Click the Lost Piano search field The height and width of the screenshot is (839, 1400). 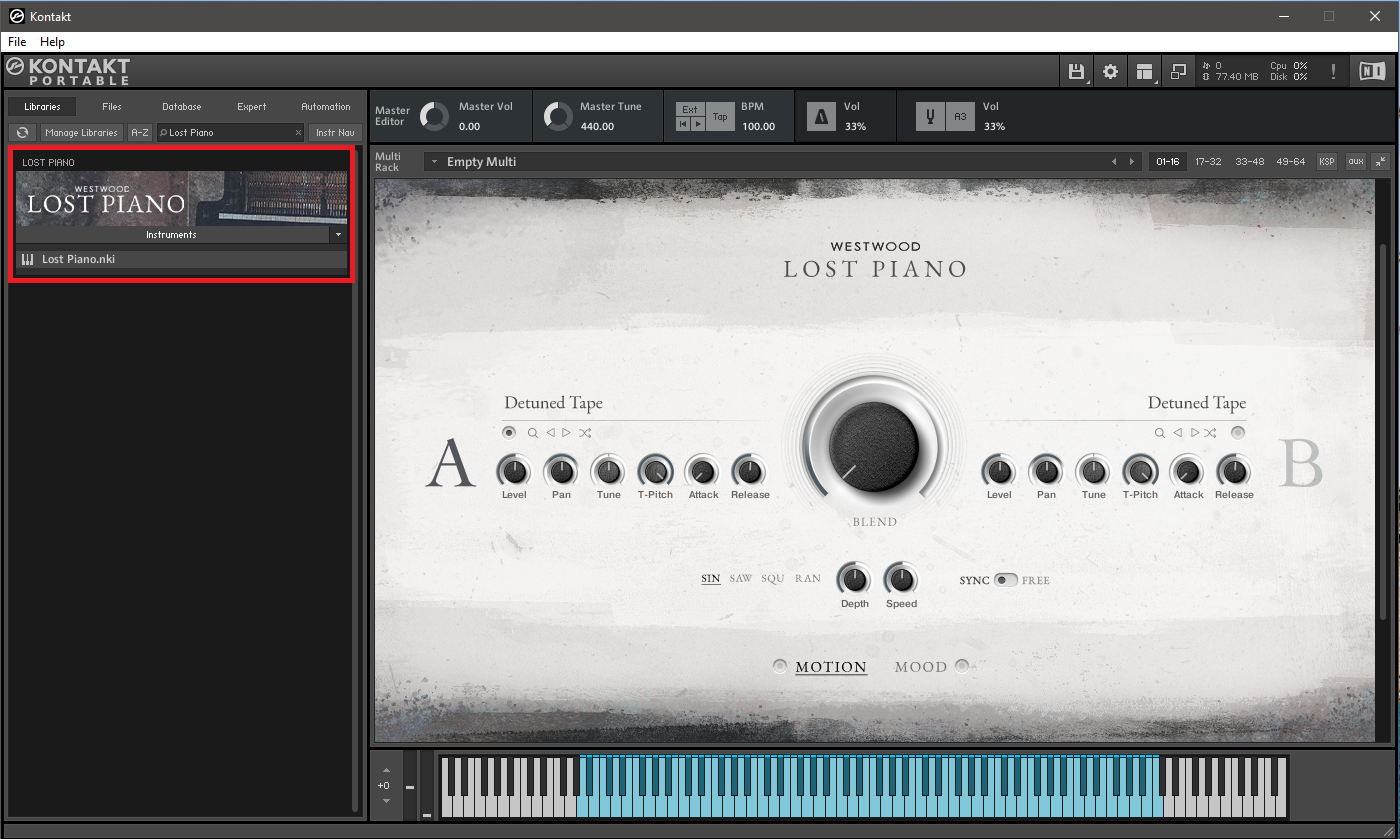[230, 132]
